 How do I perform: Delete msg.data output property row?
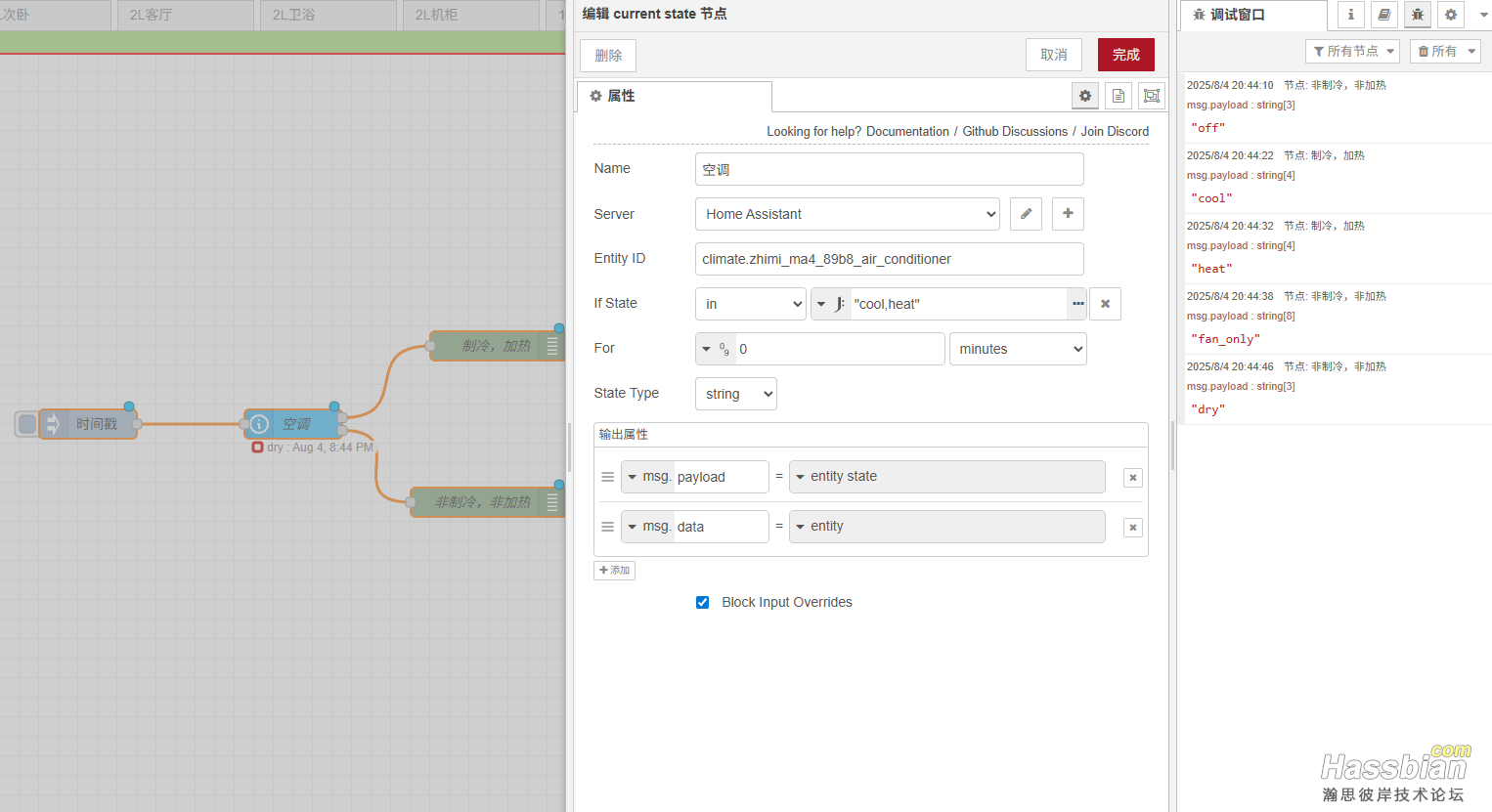click(1133, 528)
